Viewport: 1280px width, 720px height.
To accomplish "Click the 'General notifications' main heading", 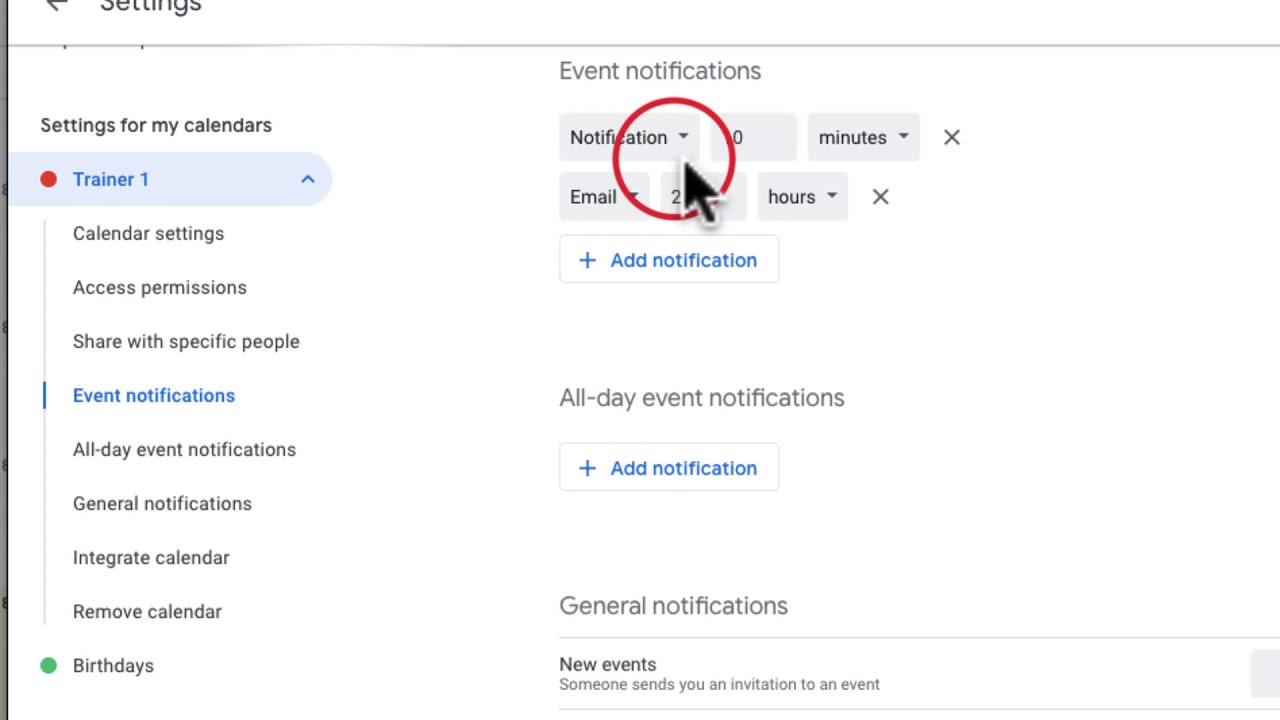I will tap(673, 606).
